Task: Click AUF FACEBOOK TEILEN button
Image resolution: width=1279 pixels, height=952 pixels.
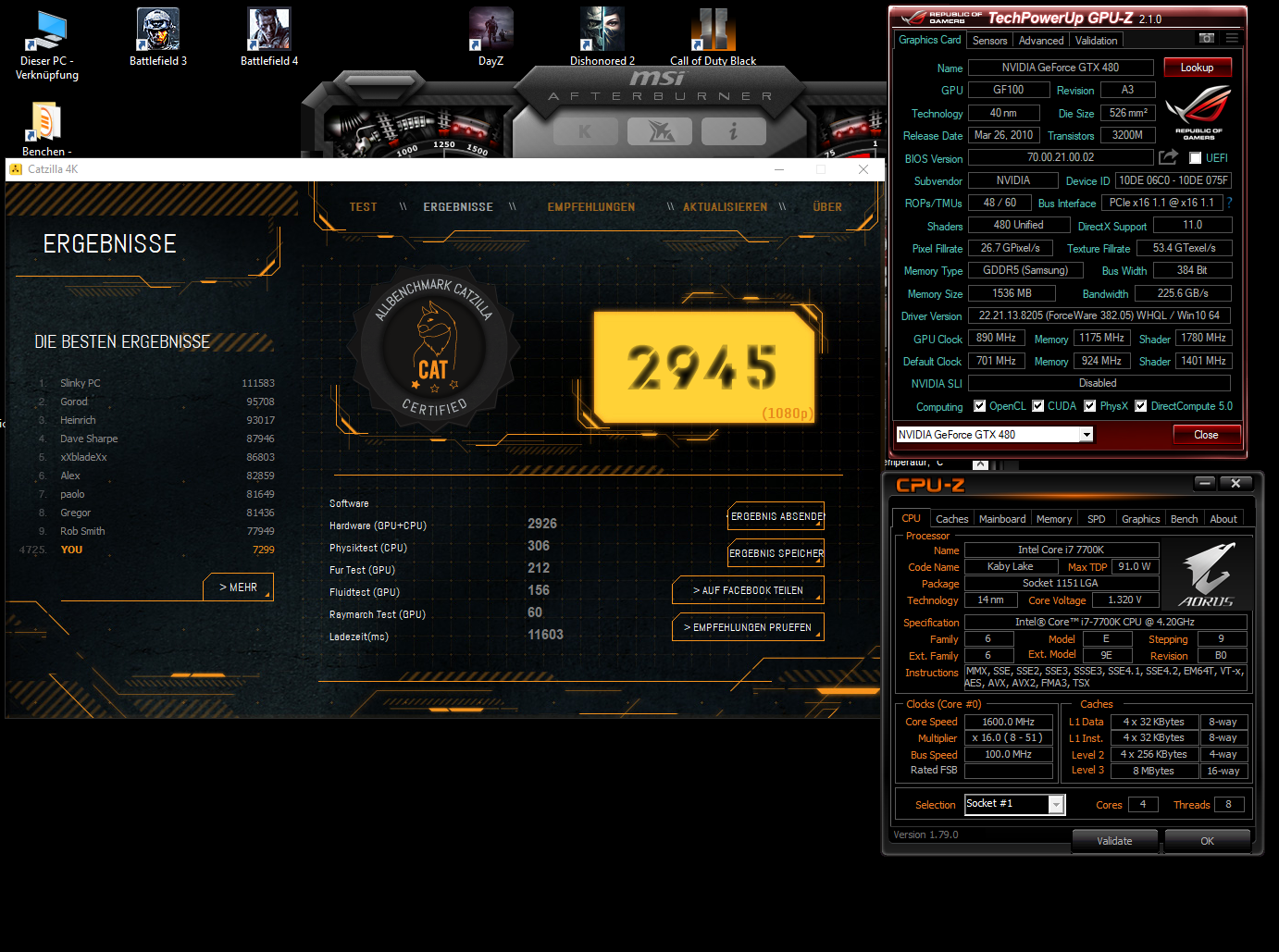Action: tap(748, 590)
